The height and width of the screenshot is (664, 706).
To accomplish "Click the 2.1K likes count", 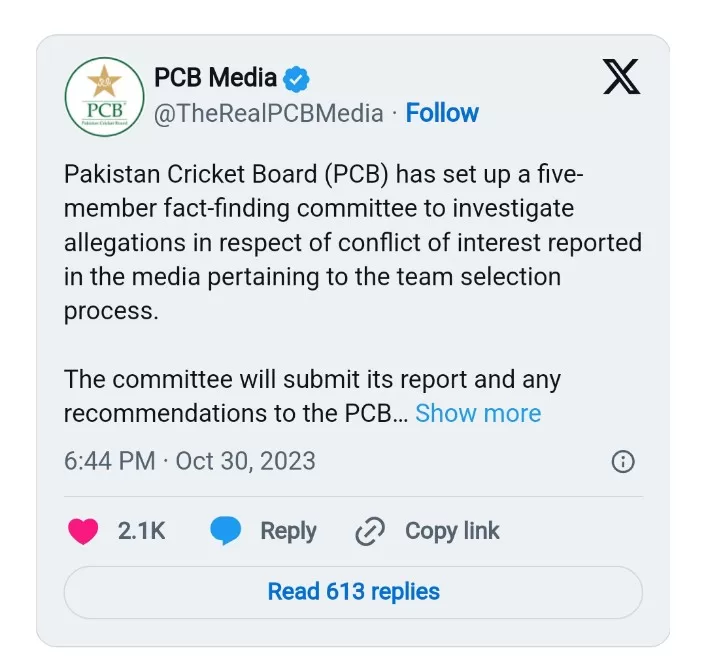I will coord(141,531).
